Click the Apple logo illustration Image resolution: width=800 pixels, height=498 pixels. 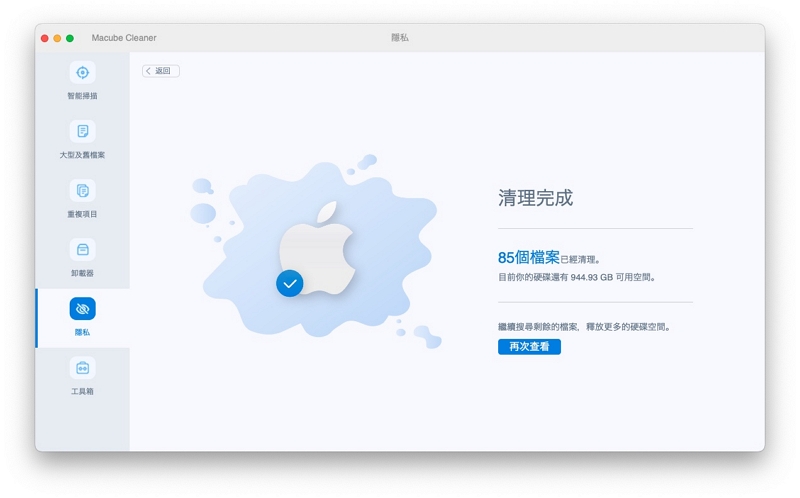(317, 247)
